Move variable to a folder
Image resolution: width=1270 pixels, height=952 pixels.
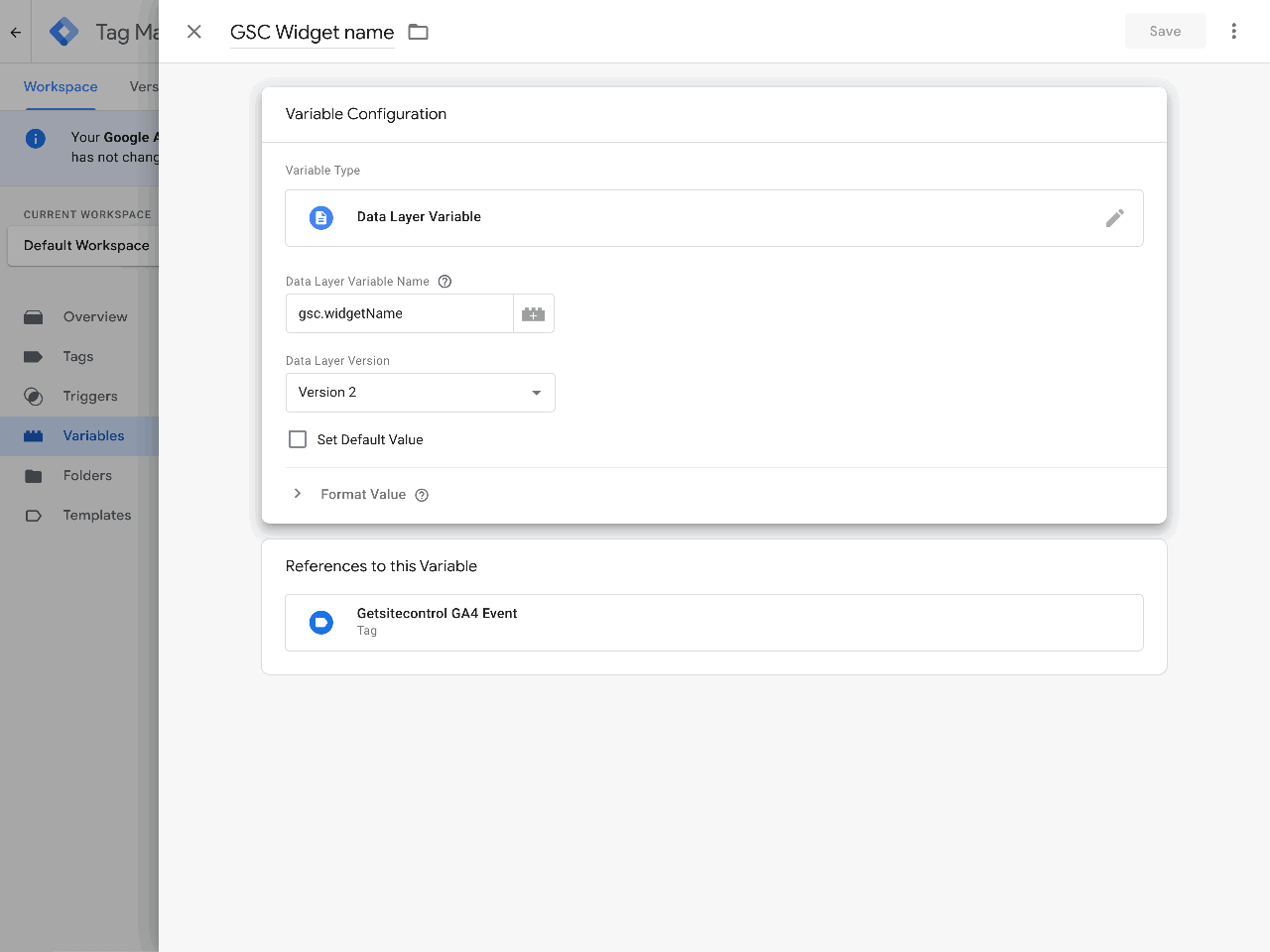(418, 31)
